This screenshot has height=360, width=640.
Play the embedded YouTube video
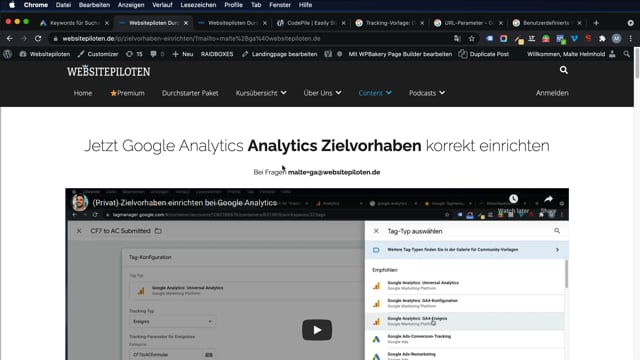(x=317, y=330)
